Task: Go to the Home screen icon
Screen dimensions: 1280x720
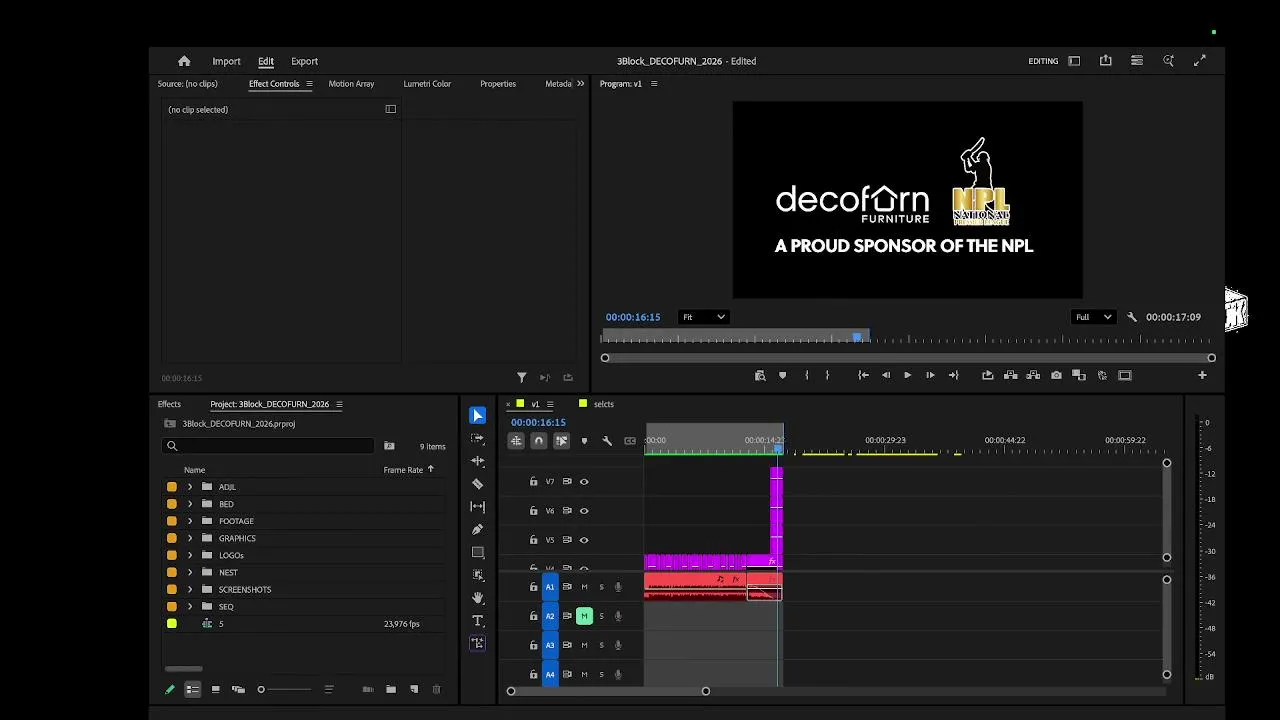Action: tap(184, 61)
